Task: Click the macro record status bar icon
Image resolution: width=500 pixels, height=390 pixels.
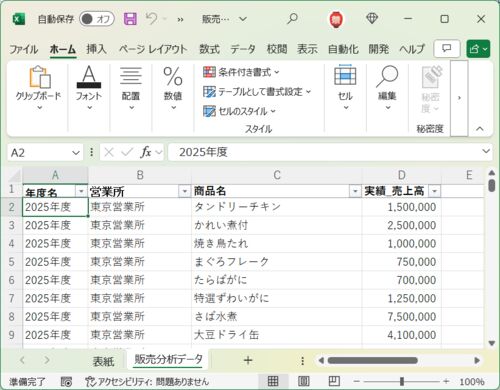Action: [66, 381]
